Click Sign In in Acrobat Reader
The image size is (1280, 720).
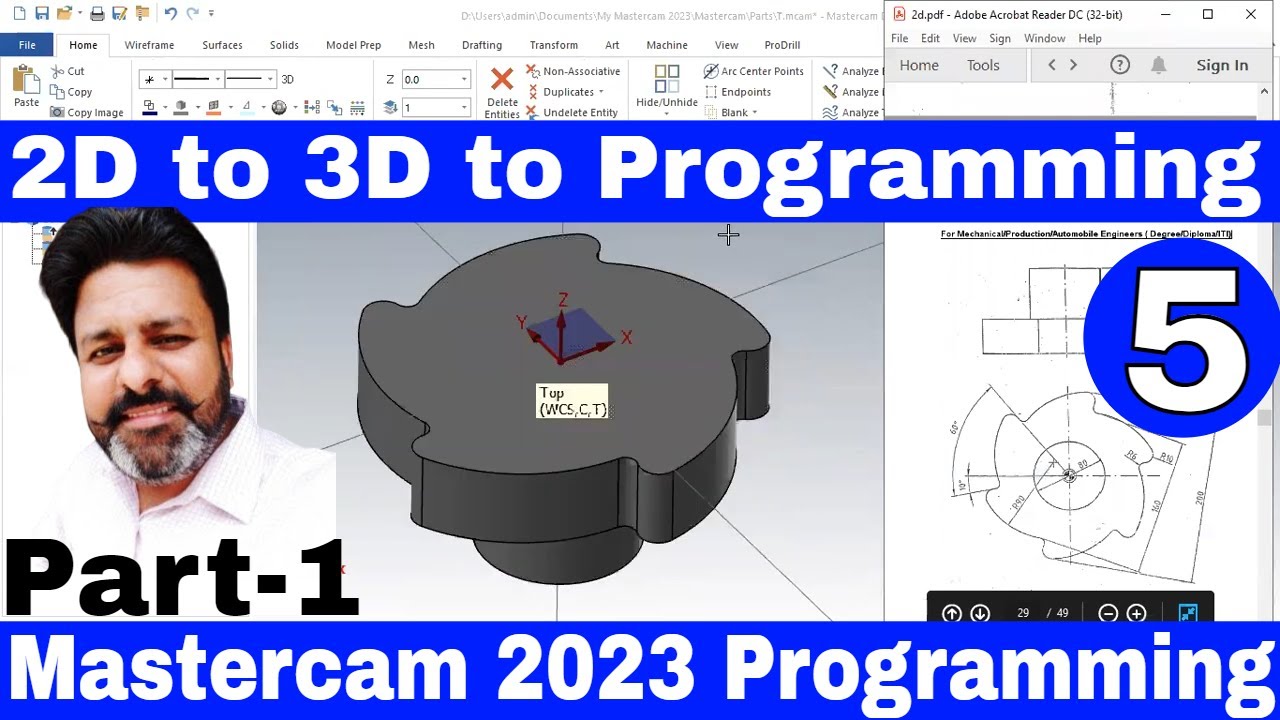click(x=1222, y=65)
